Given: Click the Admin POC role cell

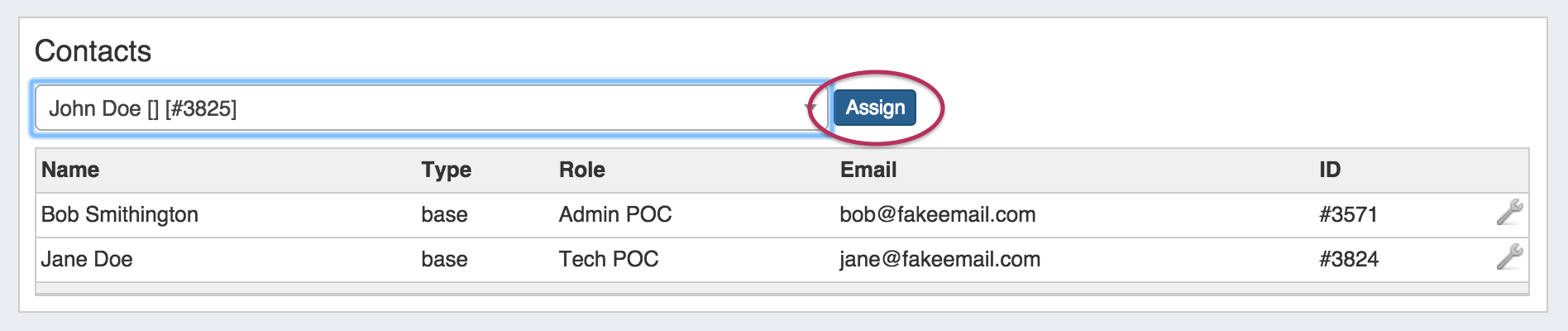Looking at the screenshot, I should click(x=614, y=214).
